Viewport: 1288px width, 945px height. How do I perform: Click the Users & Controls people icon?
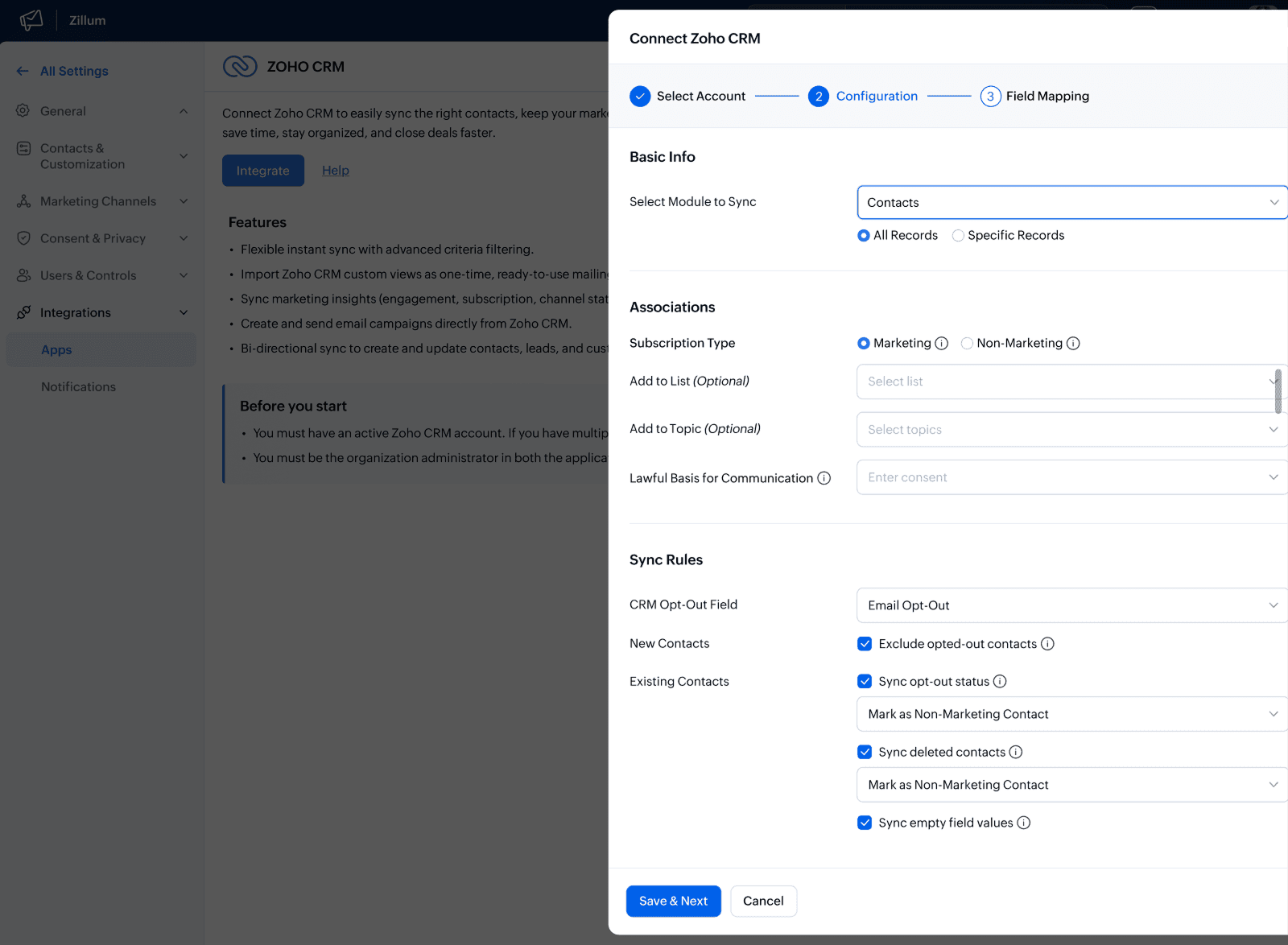click(x=23, y=275)
